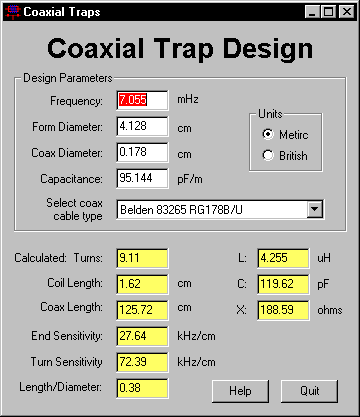Click the Quit button
The height and width of the screenshot is (417, 360).
click(310, 391)
